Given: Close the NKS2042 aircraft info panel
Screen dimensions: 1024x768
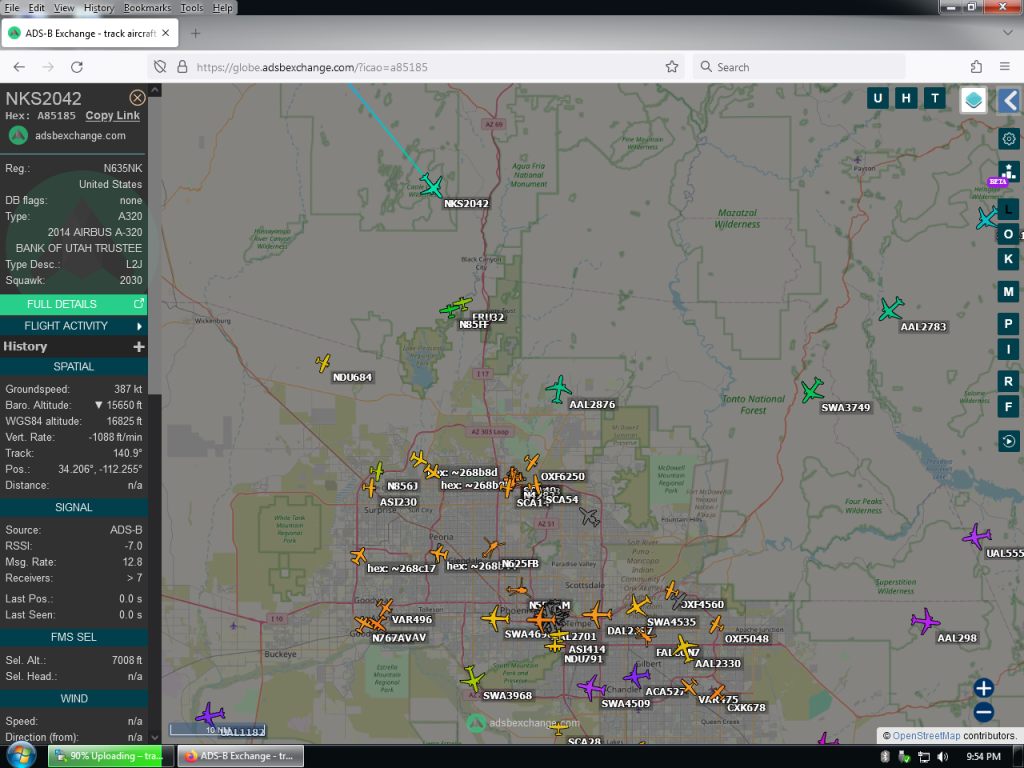Looking at the screenshot, I should tap(137, 98).
